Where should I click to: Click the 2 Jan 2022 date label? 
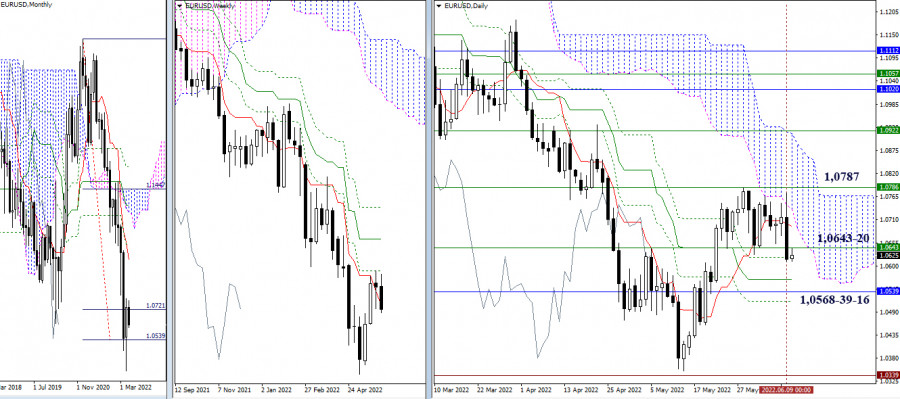click(x=278, y=389)
